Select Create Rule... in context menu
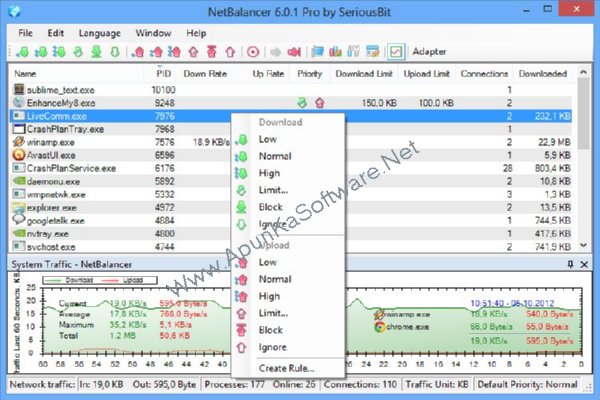 [x=288, y=368]
